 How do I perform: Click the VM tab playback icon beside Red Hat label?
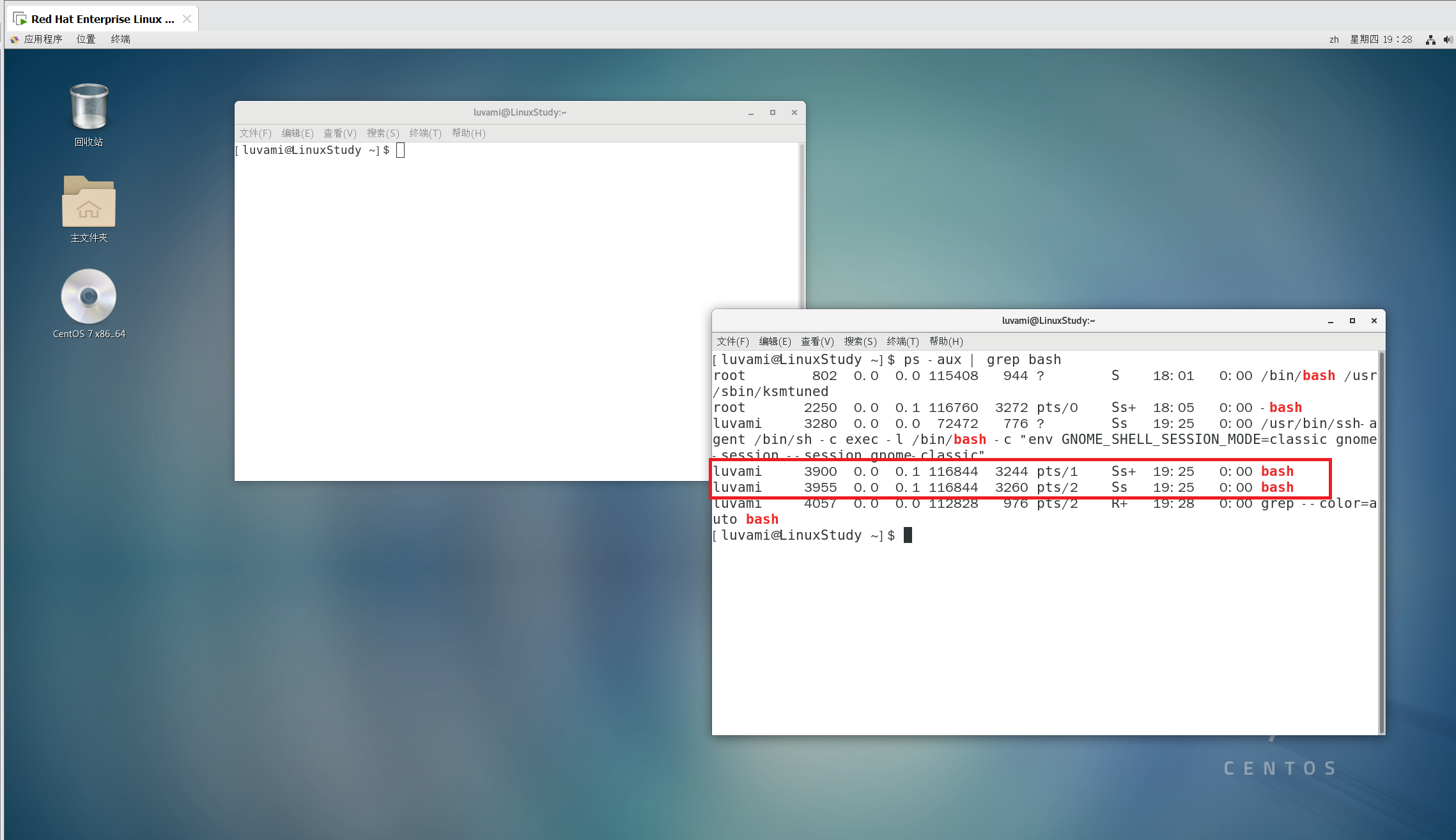click(20, 18)
